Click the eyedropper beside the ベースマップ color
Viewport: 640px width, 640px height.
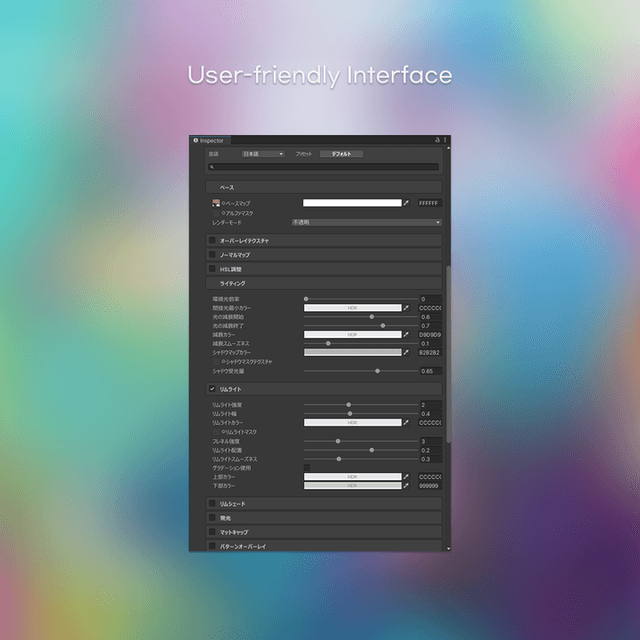407,203
